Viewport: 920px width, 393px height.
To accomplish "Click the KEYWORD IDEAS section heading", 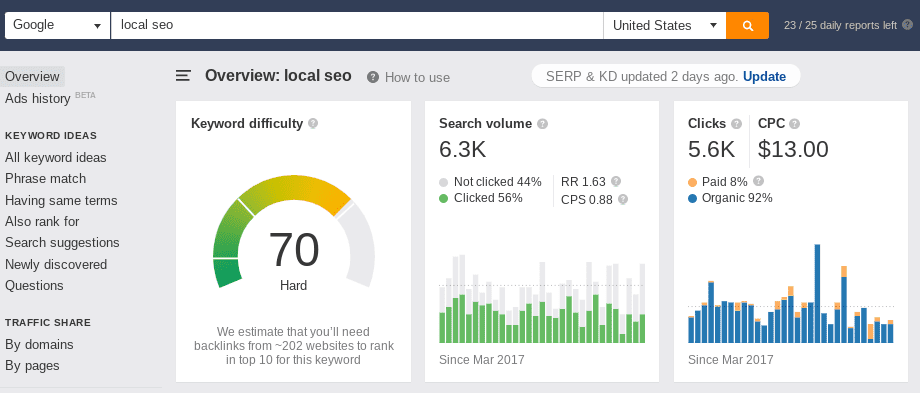I will click(51, 135).
